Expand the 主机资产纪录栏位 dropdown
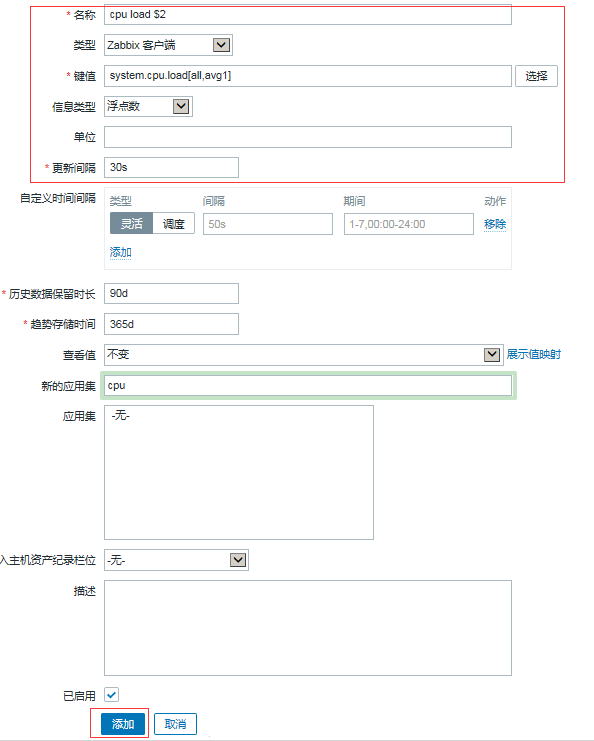 pos(238,560)
